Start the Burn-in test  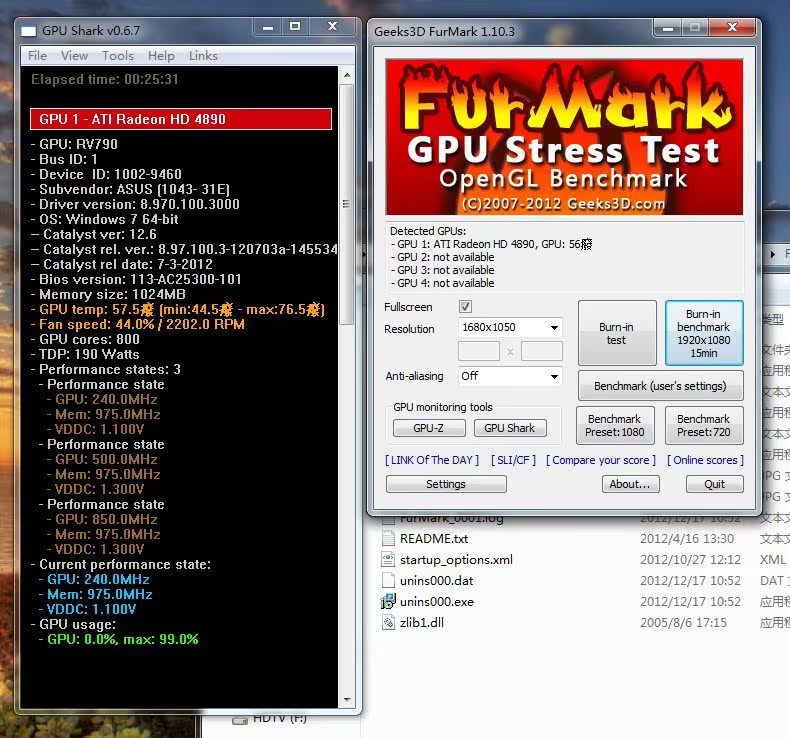coord(616,333)
